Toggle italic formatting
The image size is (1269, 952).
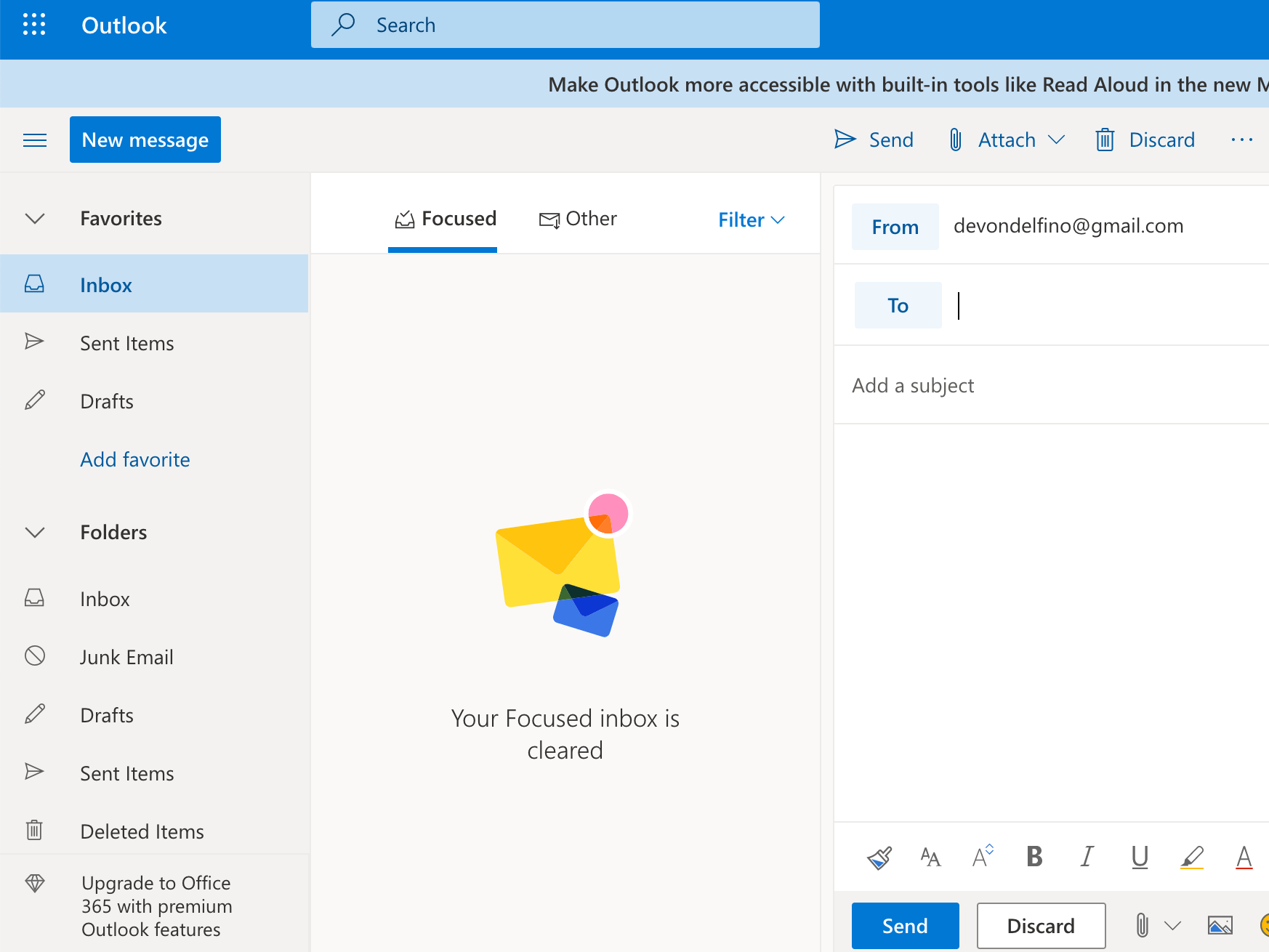point(1087,857)
